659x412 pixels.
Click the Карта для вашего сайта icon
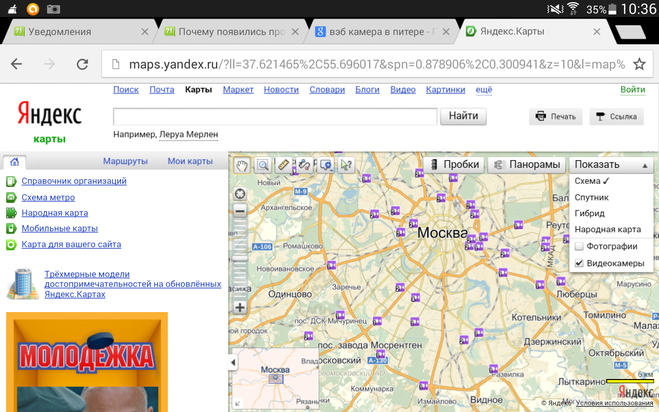pyautogui.click(x=11, y=245)
